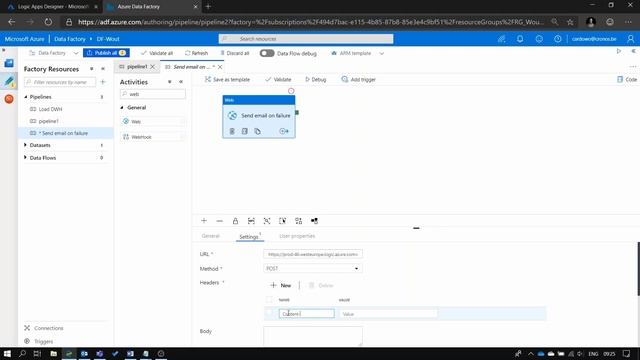This screenshot has height=360, width=640.
Task: Switch to Logic Apps Designer browser tab
Action: 53,7
